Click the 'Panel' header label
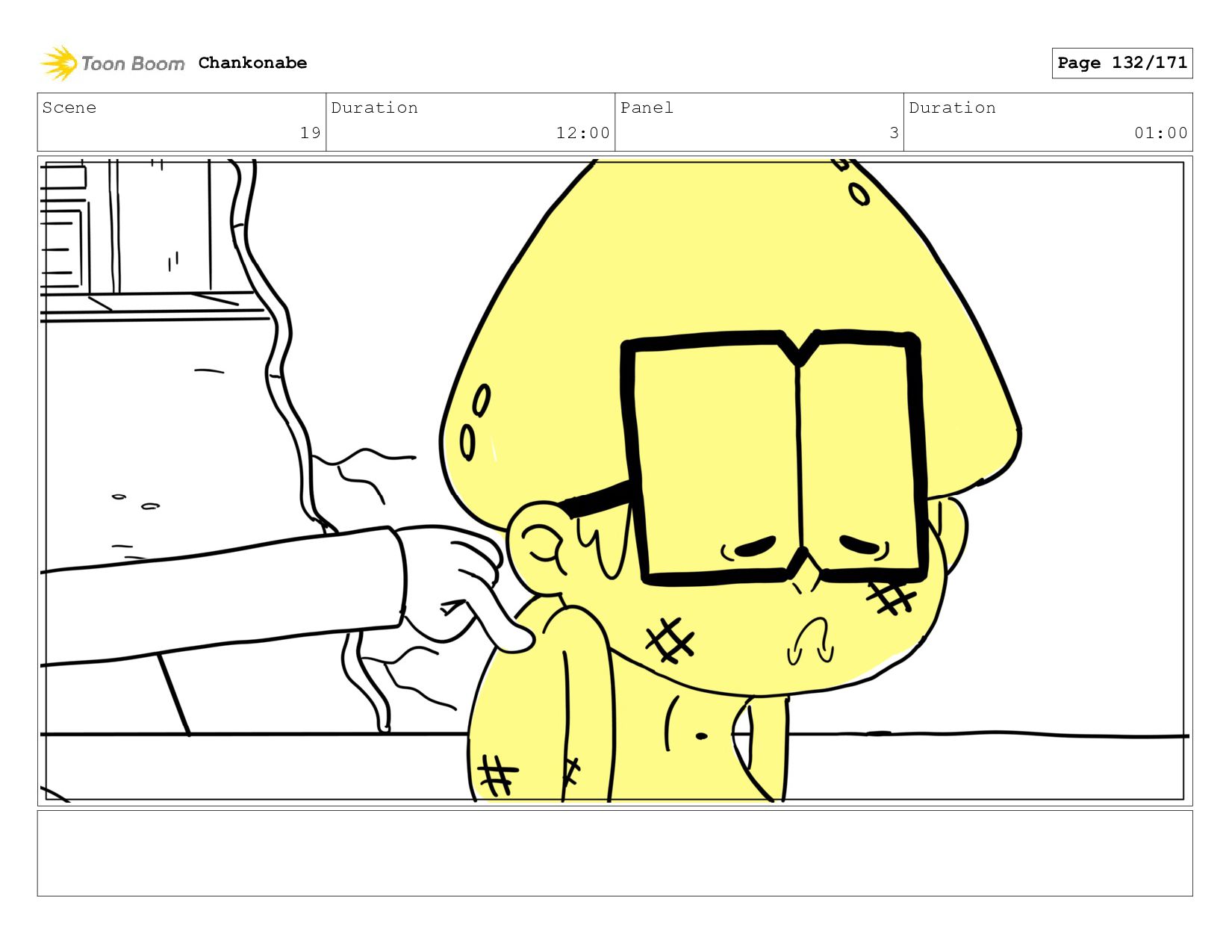This screenshot has height=952, width=1232. (x=647, y=108)
